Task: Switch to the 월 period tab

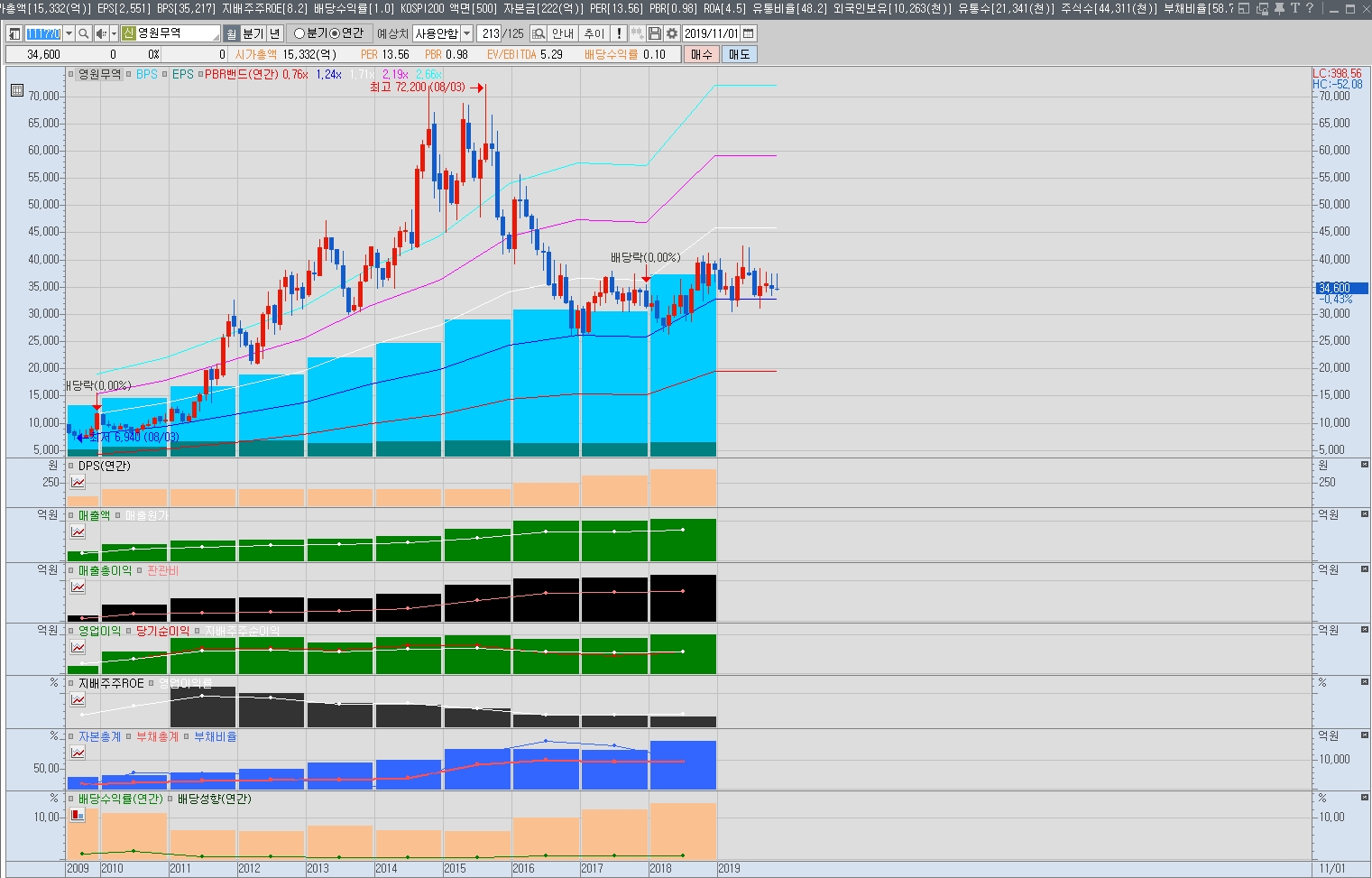Action: coord(232,33)
